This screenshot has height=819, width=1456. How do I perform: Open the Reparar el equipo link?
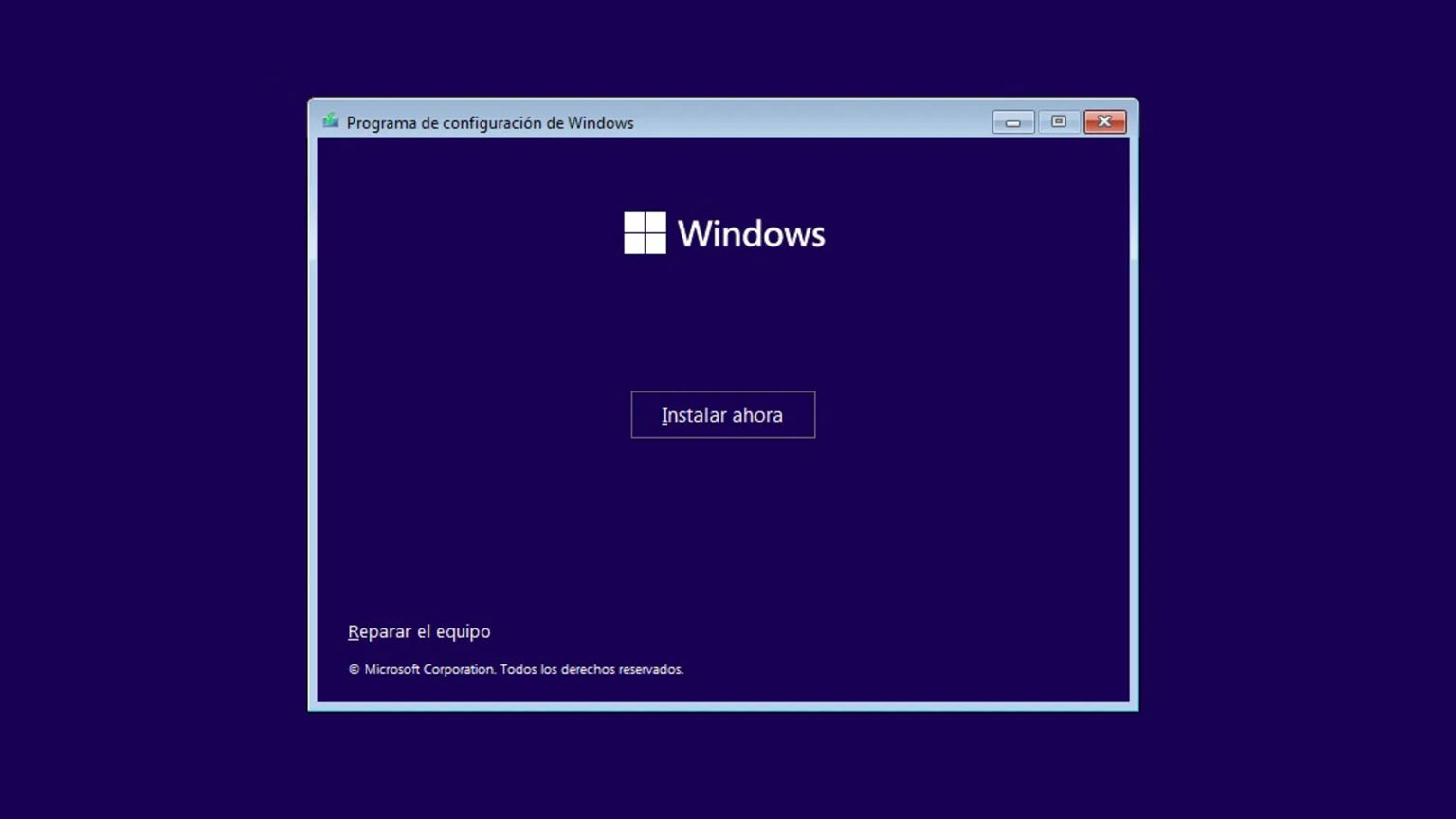(x=419, y=631)
